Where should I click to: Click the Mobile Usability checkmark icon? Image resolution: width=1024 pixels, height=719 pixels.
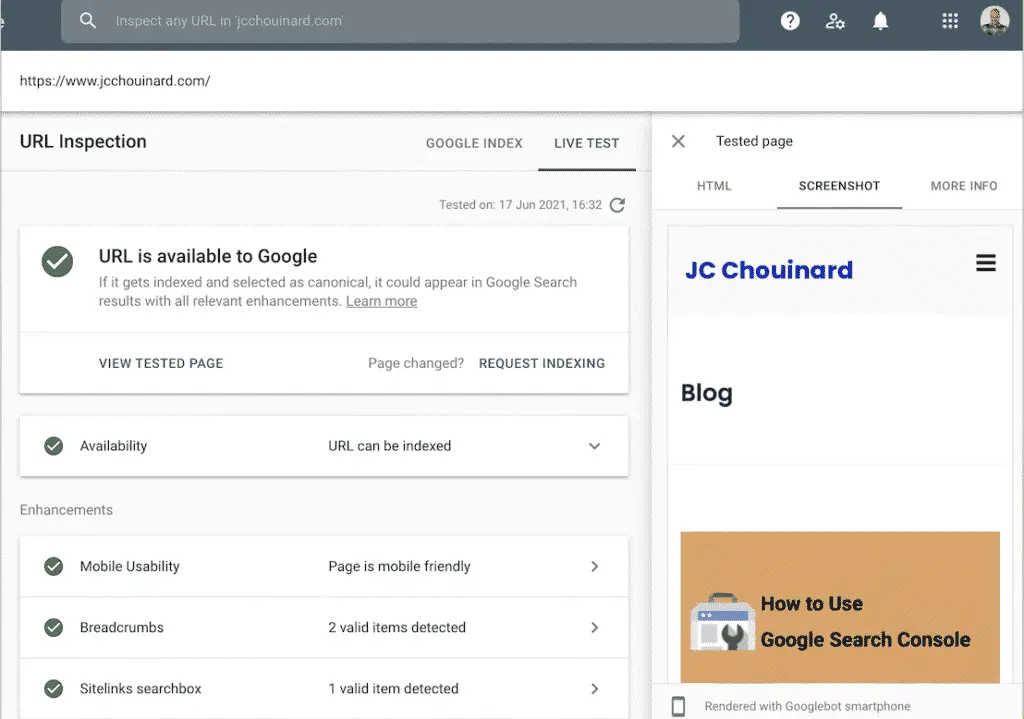click(x=54, y=566)
